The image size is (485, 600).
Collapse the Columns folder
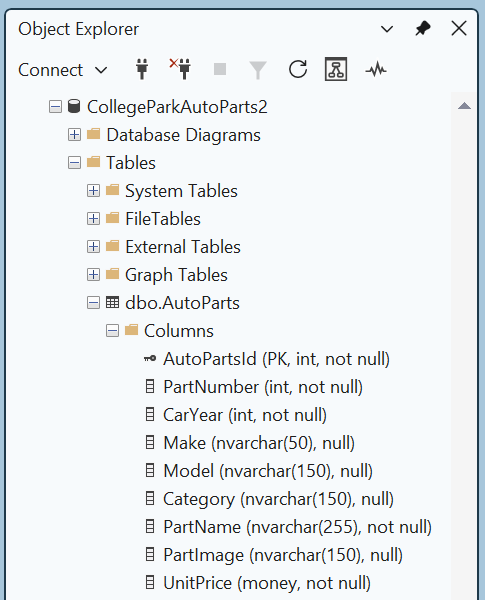(112, 331)
